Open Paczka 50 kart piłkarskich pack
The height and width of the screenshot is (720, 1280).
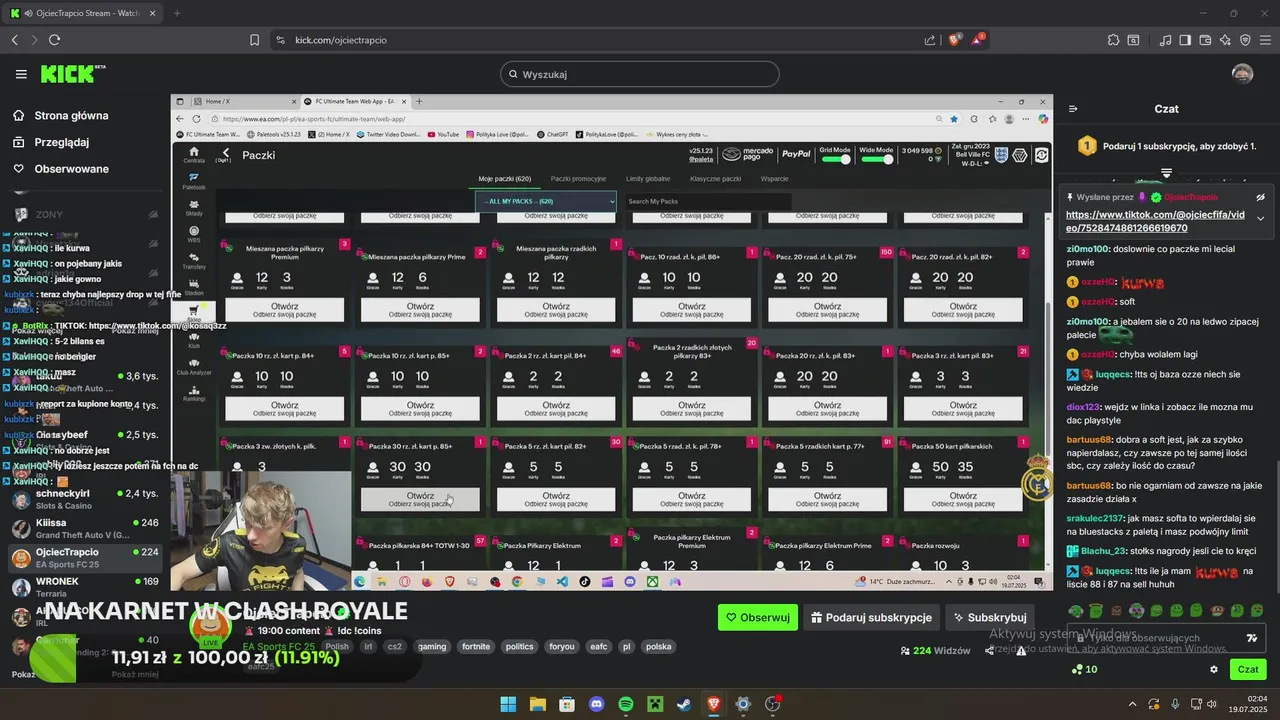tap(962, 499)
